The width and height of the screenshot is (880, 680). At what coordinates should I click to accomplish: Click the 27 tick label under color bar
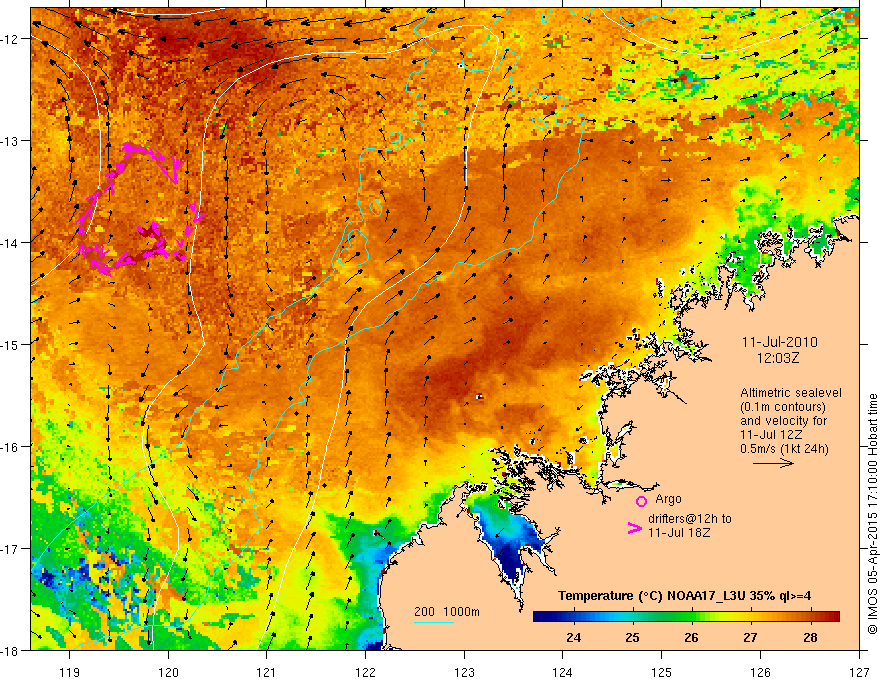750,637
